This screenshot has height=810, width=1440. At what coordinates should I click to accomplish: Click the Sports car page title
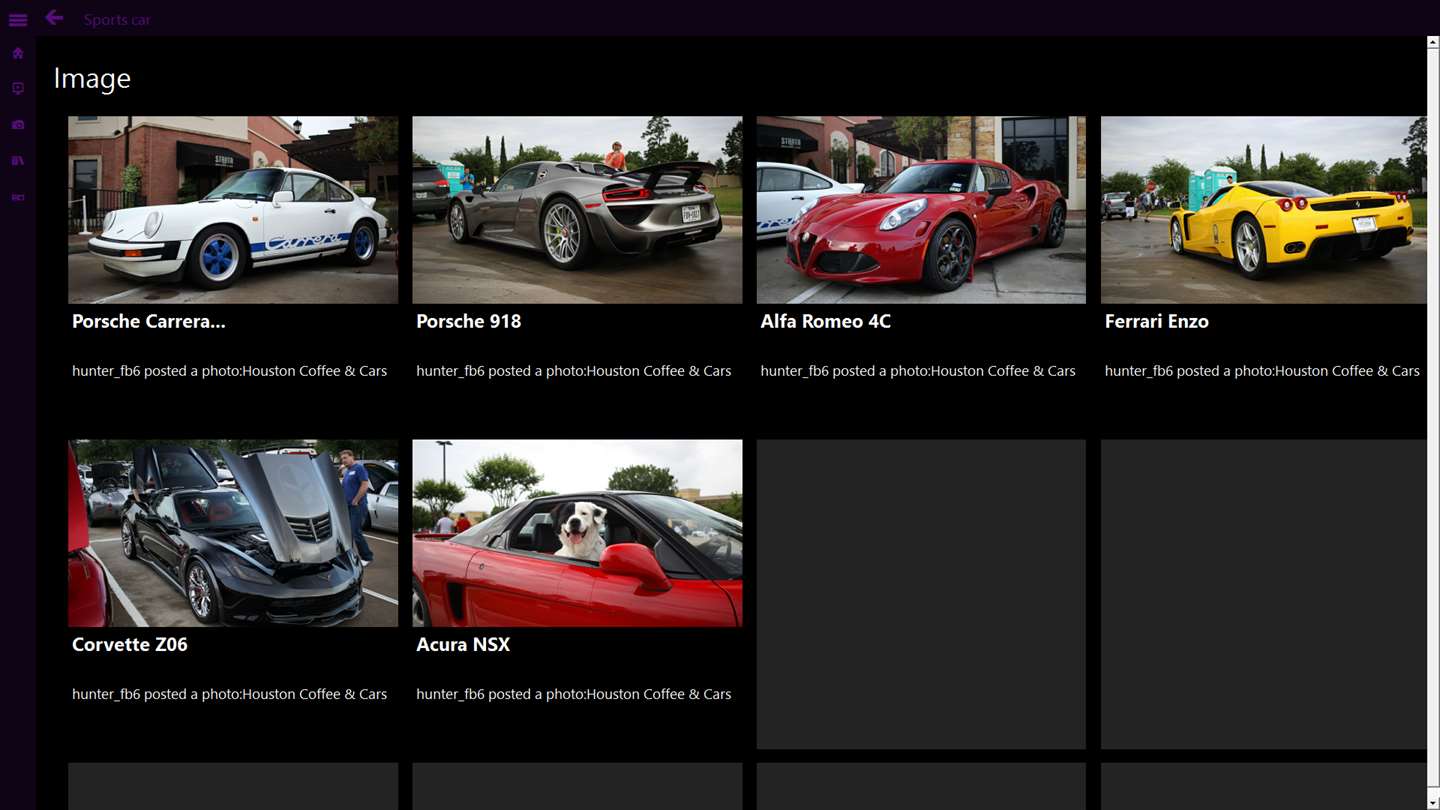coord(117,20)
